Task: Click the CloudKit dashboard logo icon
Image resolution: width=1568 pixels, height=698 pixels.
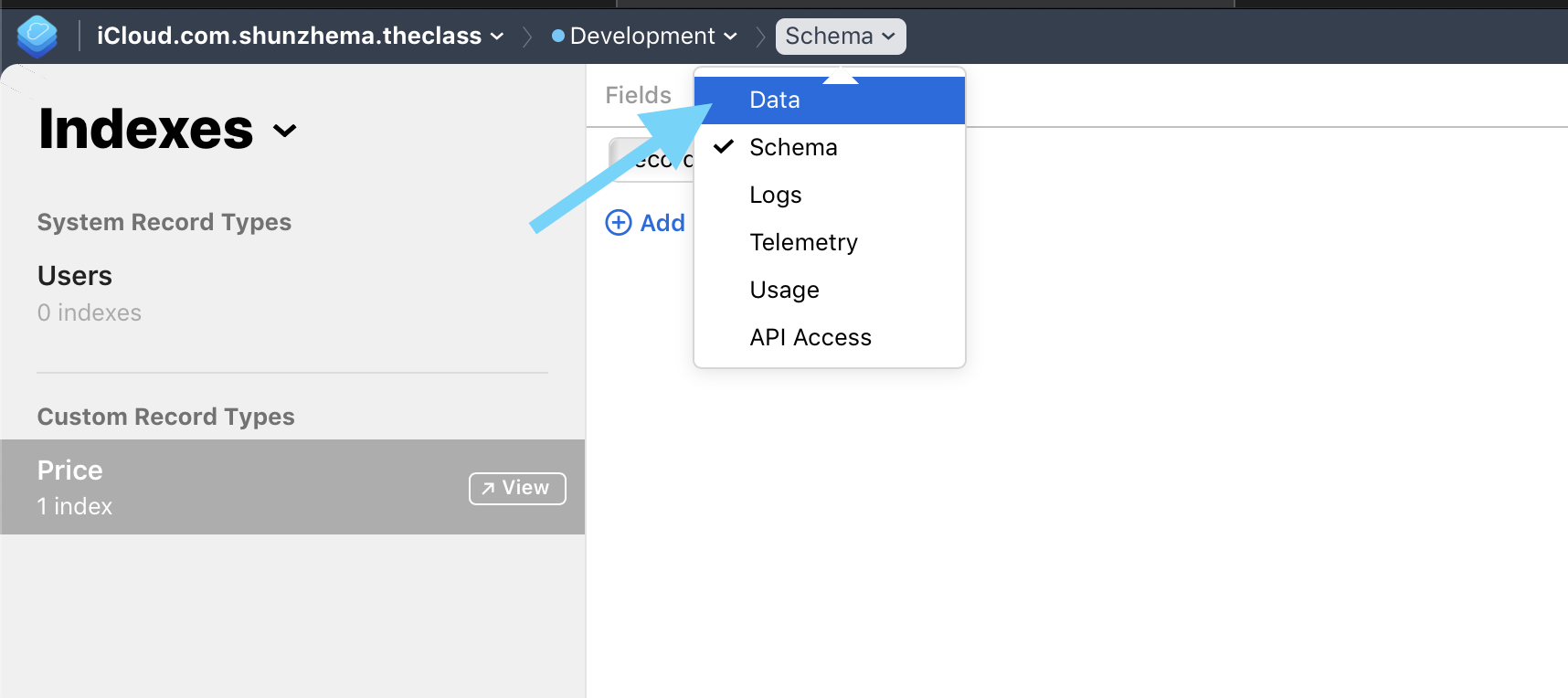Action: coord(37,37)
